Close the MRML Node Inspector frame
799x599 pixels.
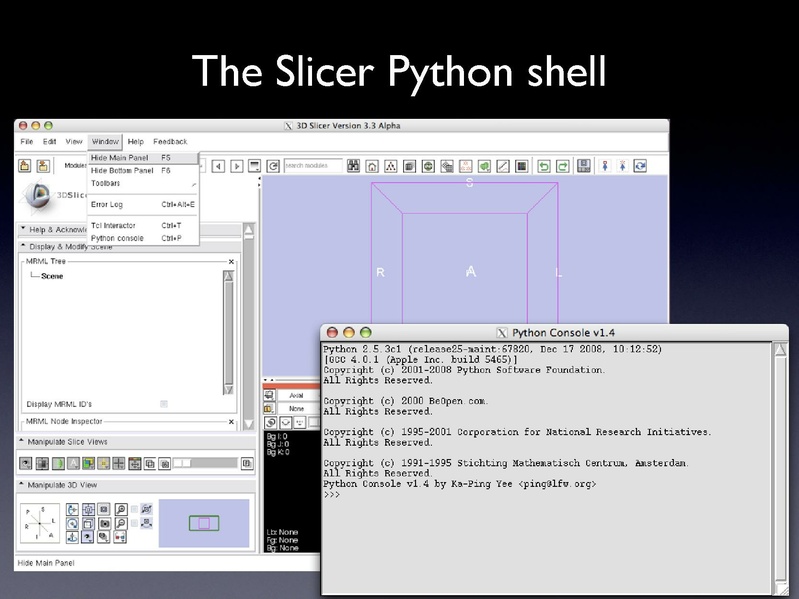tap(231, 422)
